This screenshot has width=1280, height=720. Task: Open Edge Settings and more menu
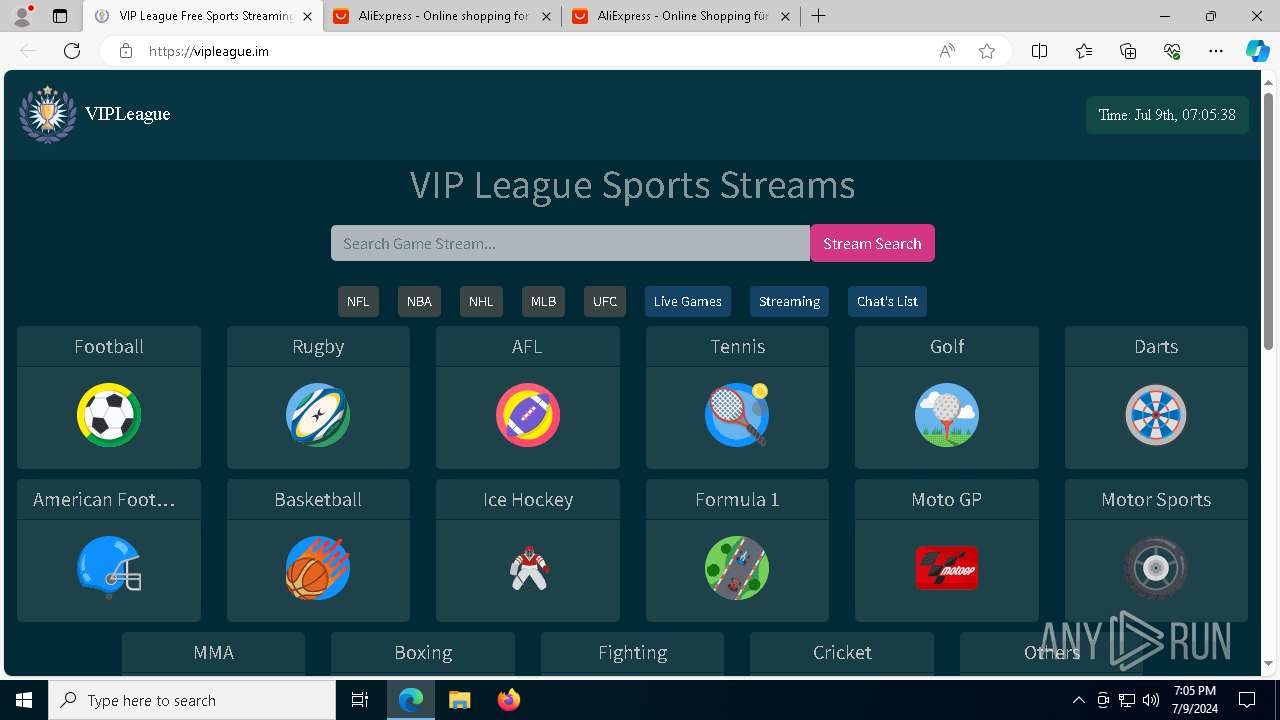coord(1216,51)
